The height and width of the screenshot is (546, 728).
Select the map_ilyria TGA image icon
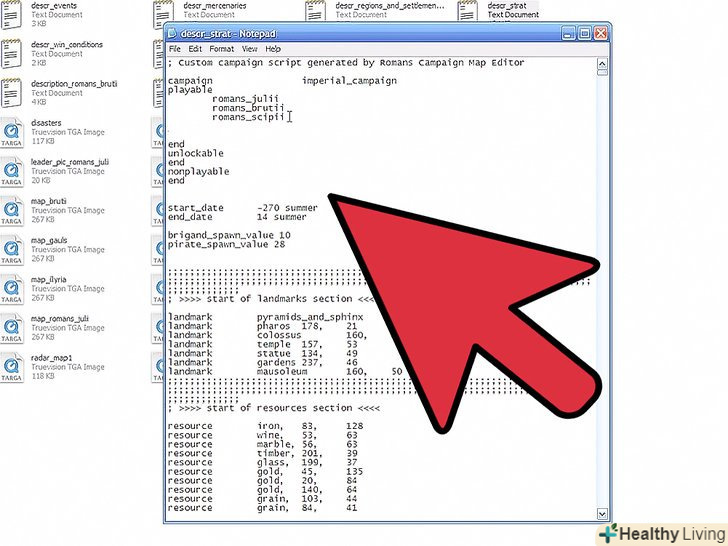(x=11, y=289)
